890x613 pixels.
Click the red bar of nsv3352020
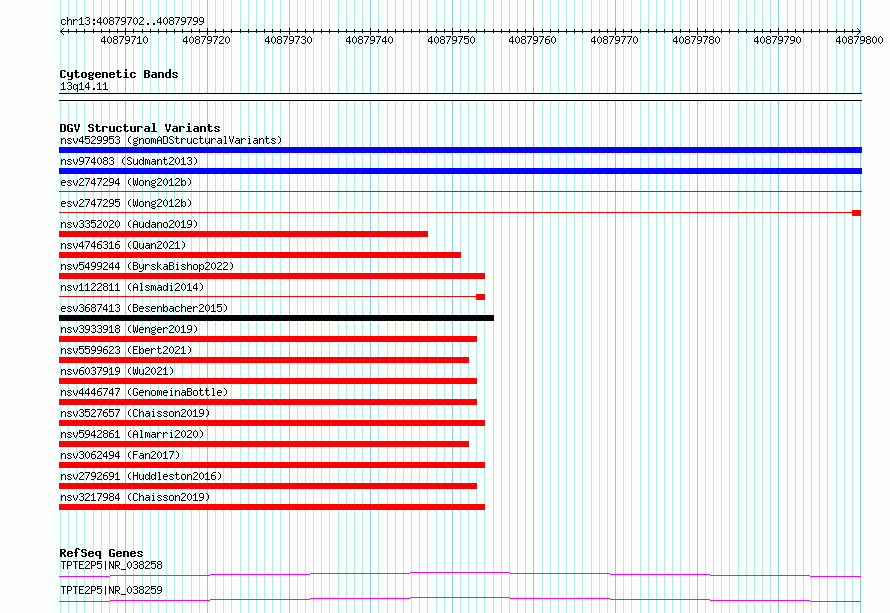pyautogui.click(x=244, y=234)
